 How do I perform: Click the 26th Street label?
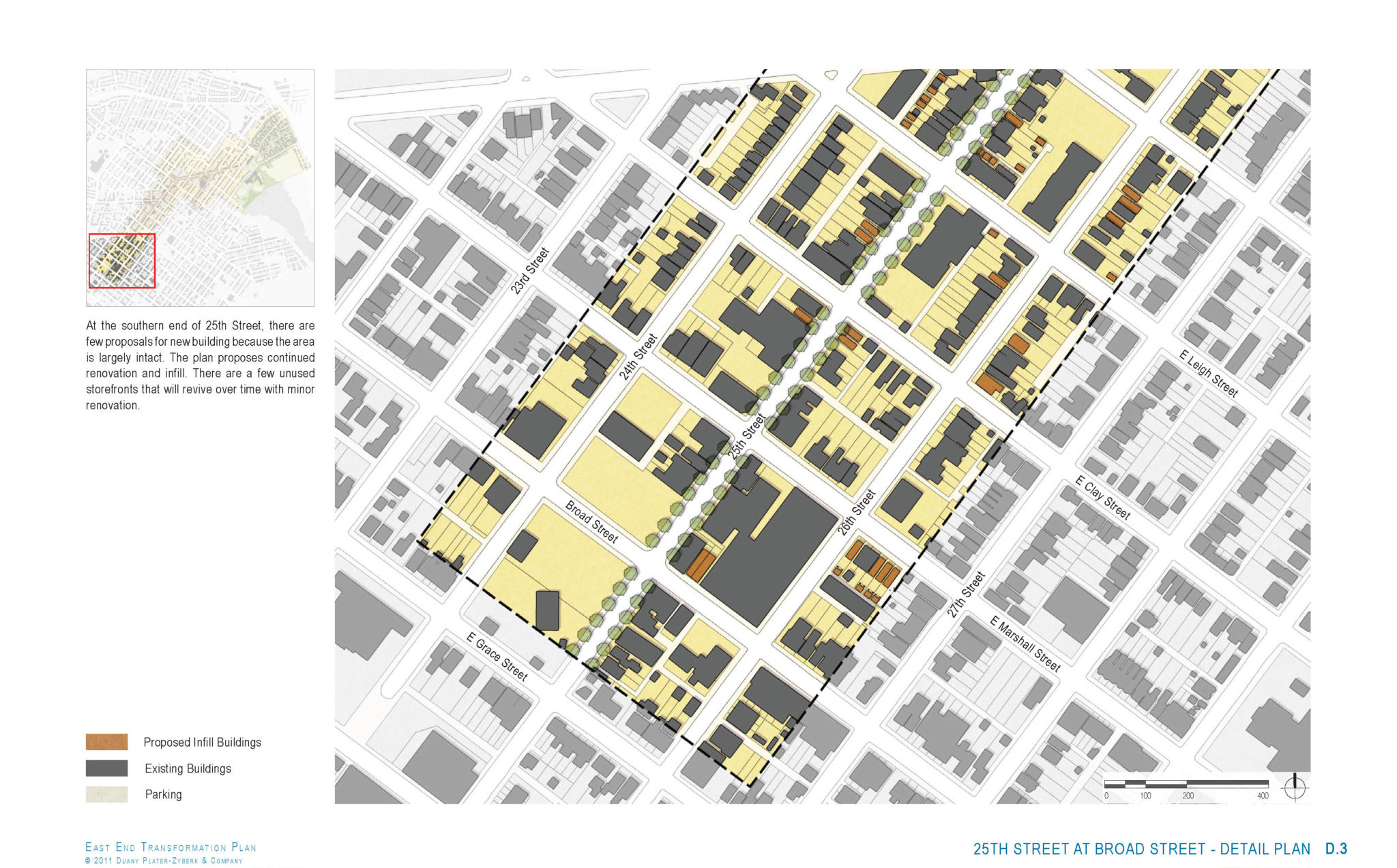pos(857,513)
